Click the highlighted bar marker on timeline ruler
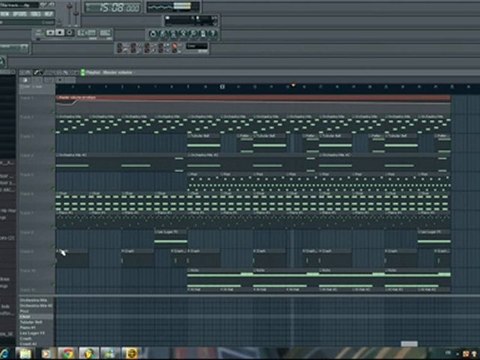 pos(222,87)
